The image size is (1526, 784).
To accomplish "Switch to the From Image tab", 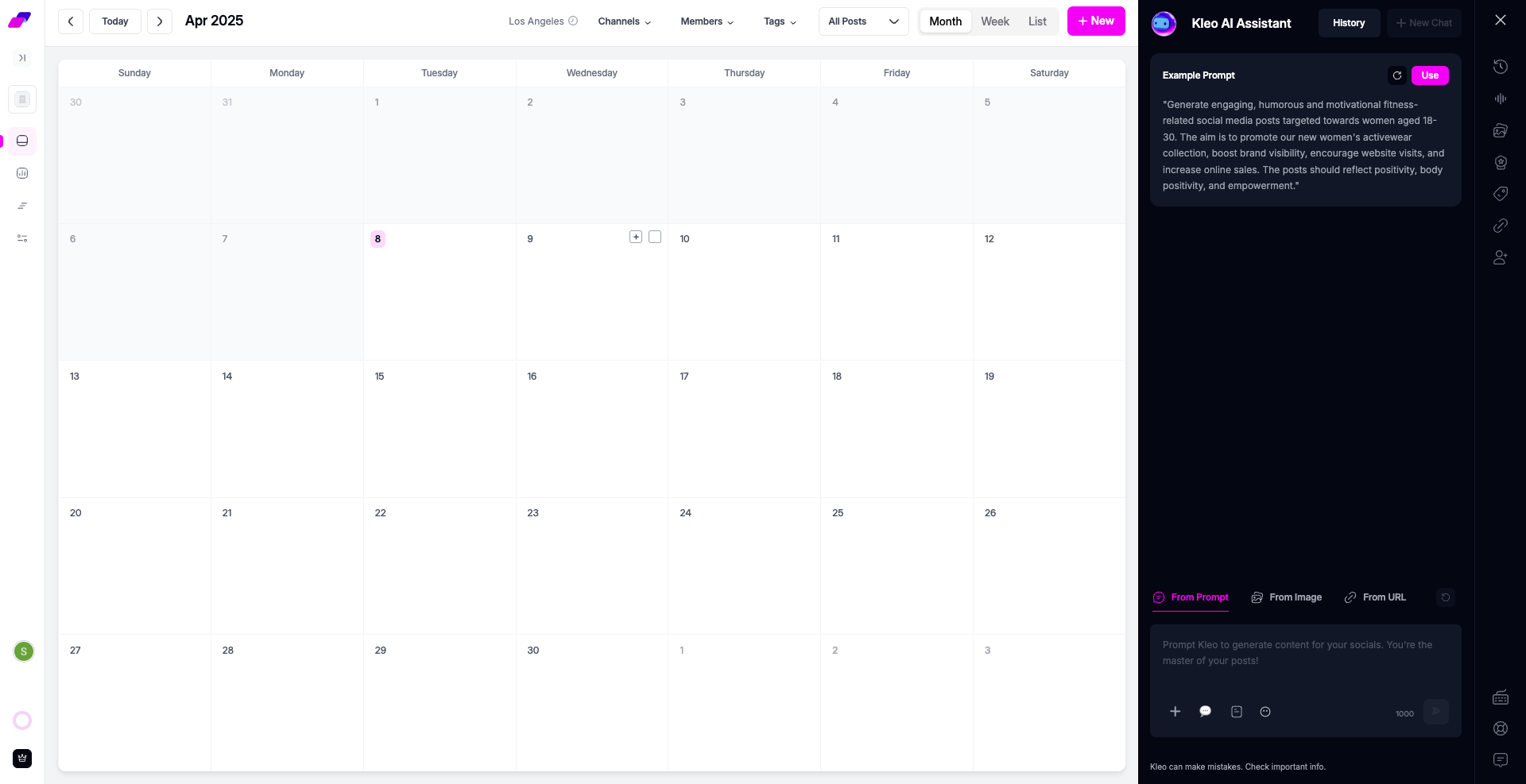I will point(1286,597).
